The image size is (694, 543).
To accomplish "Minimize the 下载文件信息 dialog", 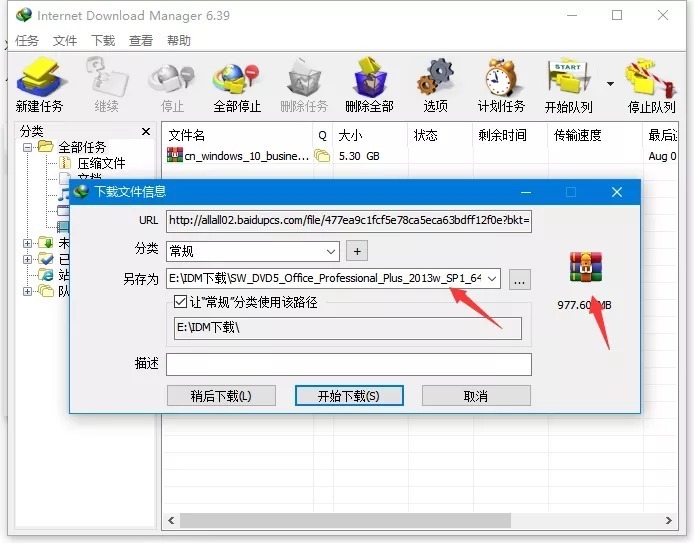I will 526,192.
